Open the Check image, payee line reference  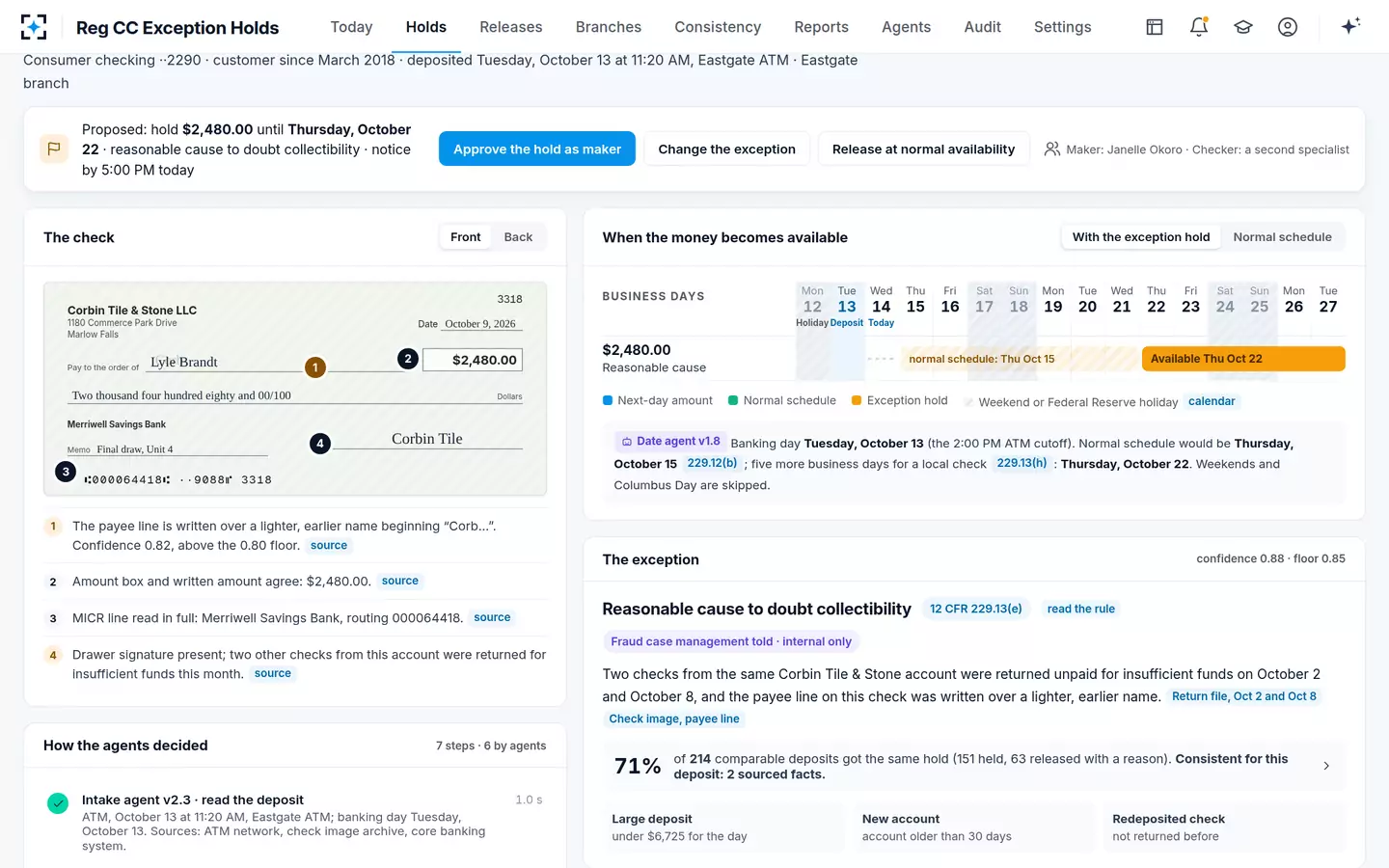674,719
